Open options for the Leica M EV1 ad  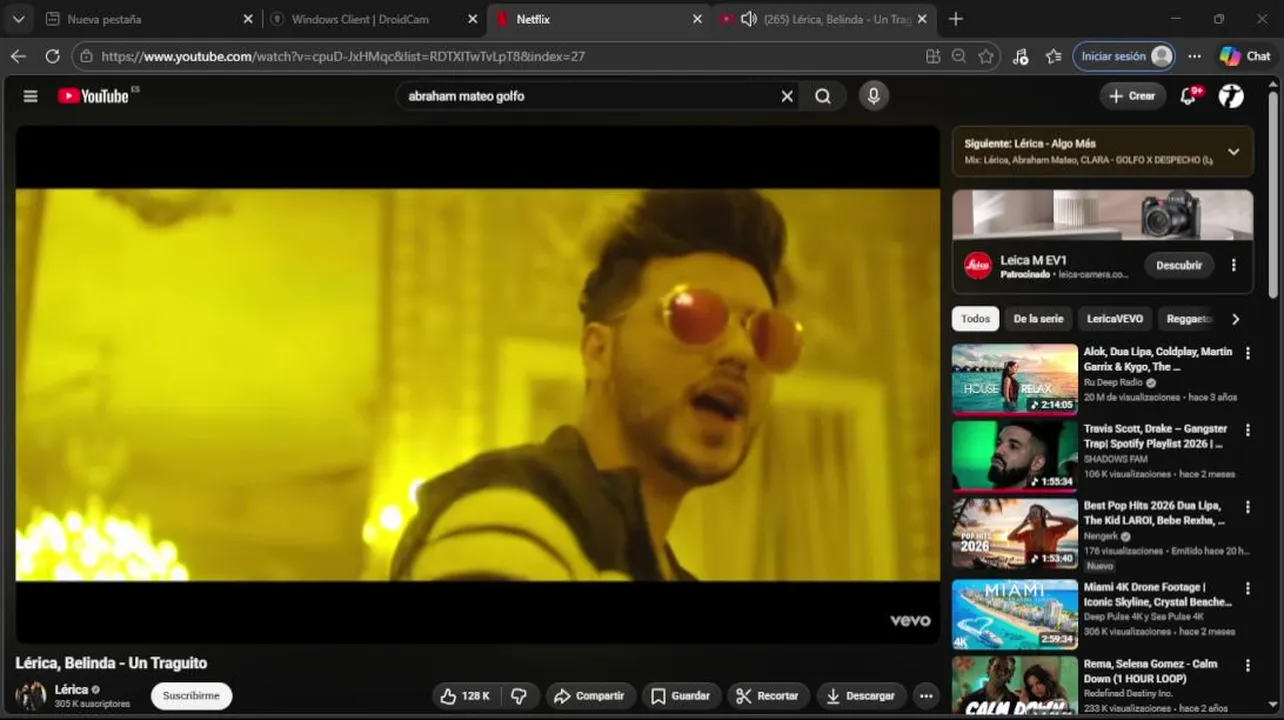1233,265
